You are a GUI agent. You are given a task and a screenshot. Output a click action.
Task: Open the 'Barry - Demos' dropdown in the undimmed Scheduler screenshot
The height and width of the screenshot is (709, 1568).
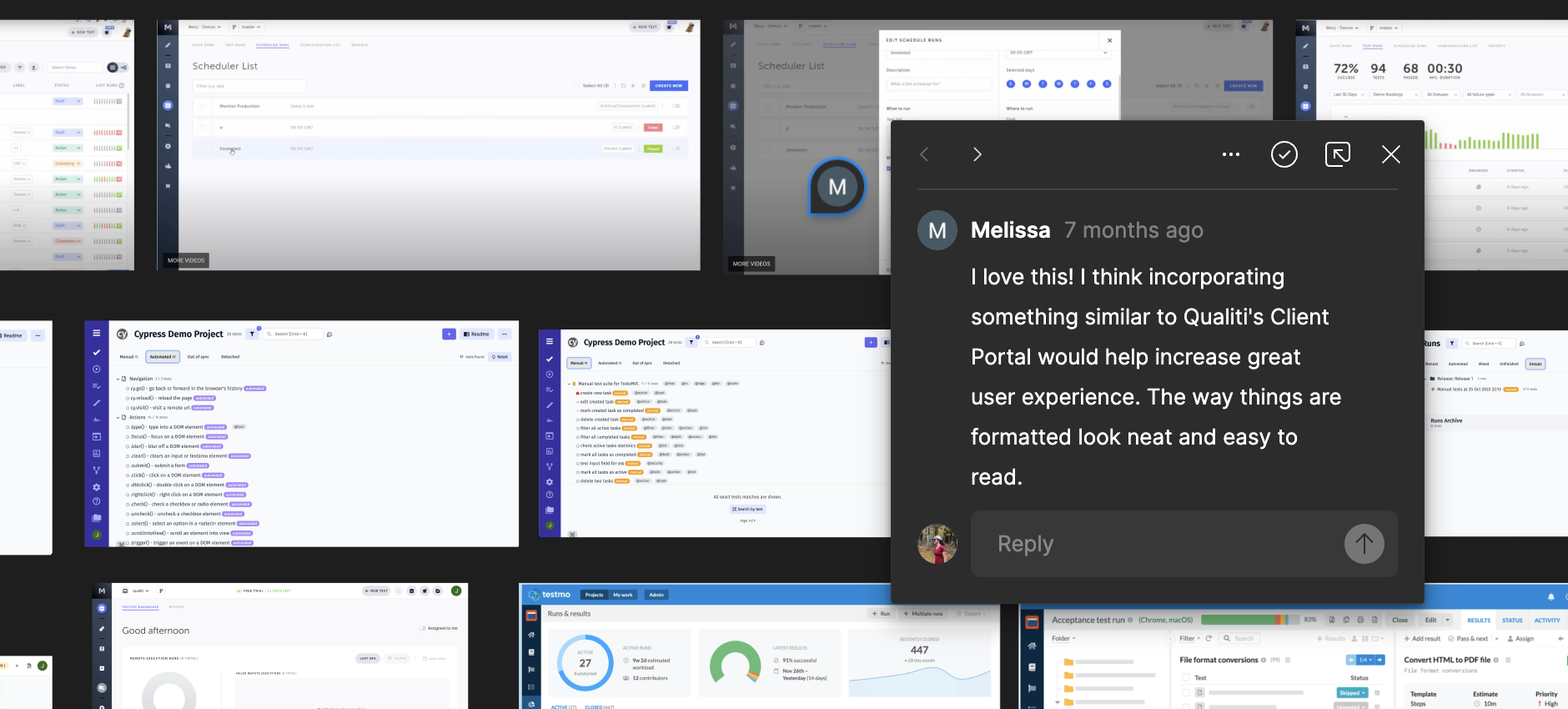click(205, 27)
